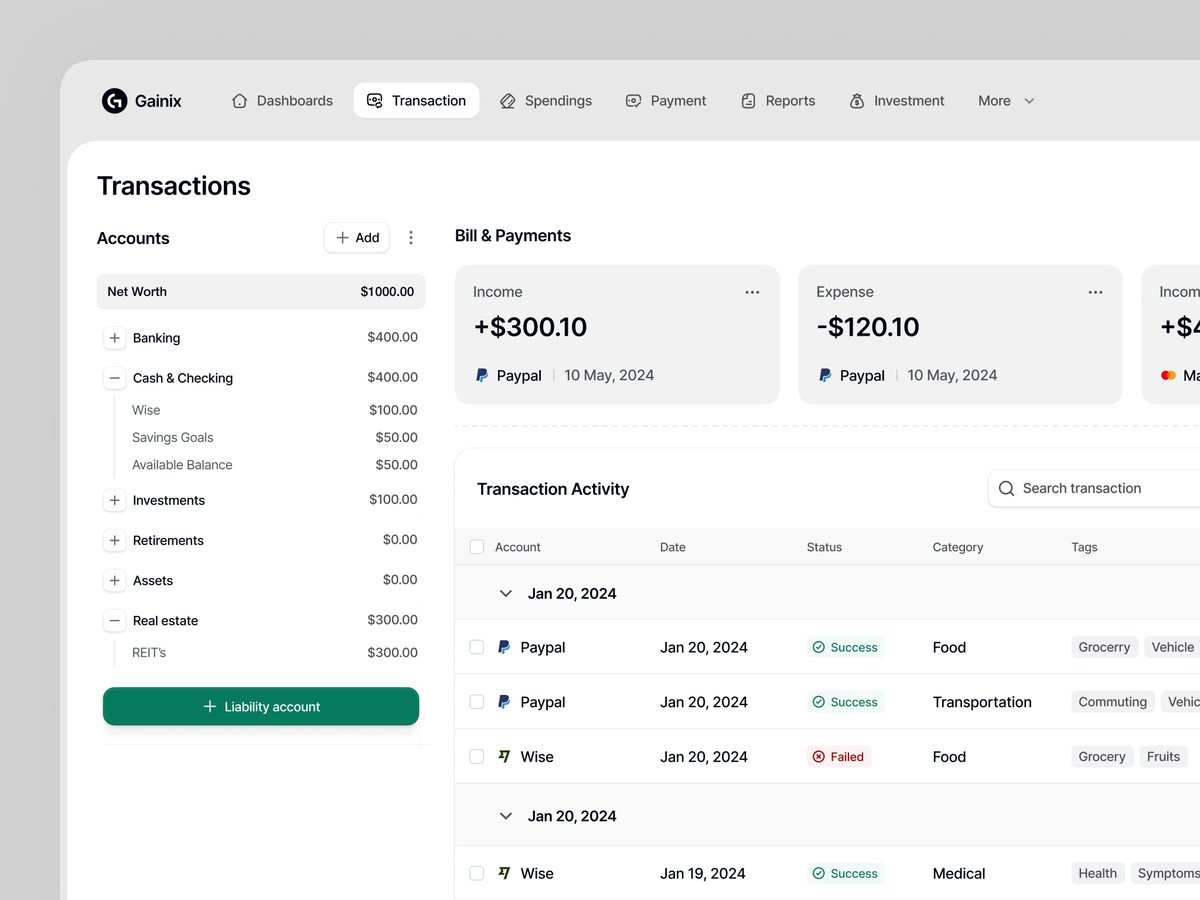Click the Reports document icon

[748, 100]
